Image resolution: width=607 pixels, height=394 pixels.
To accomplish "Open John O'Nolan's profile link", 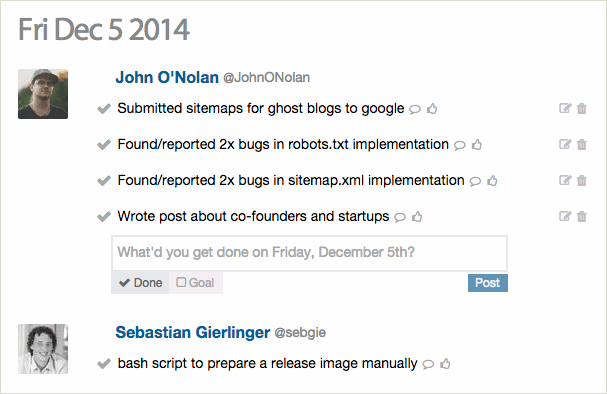I will pos(167,77).
